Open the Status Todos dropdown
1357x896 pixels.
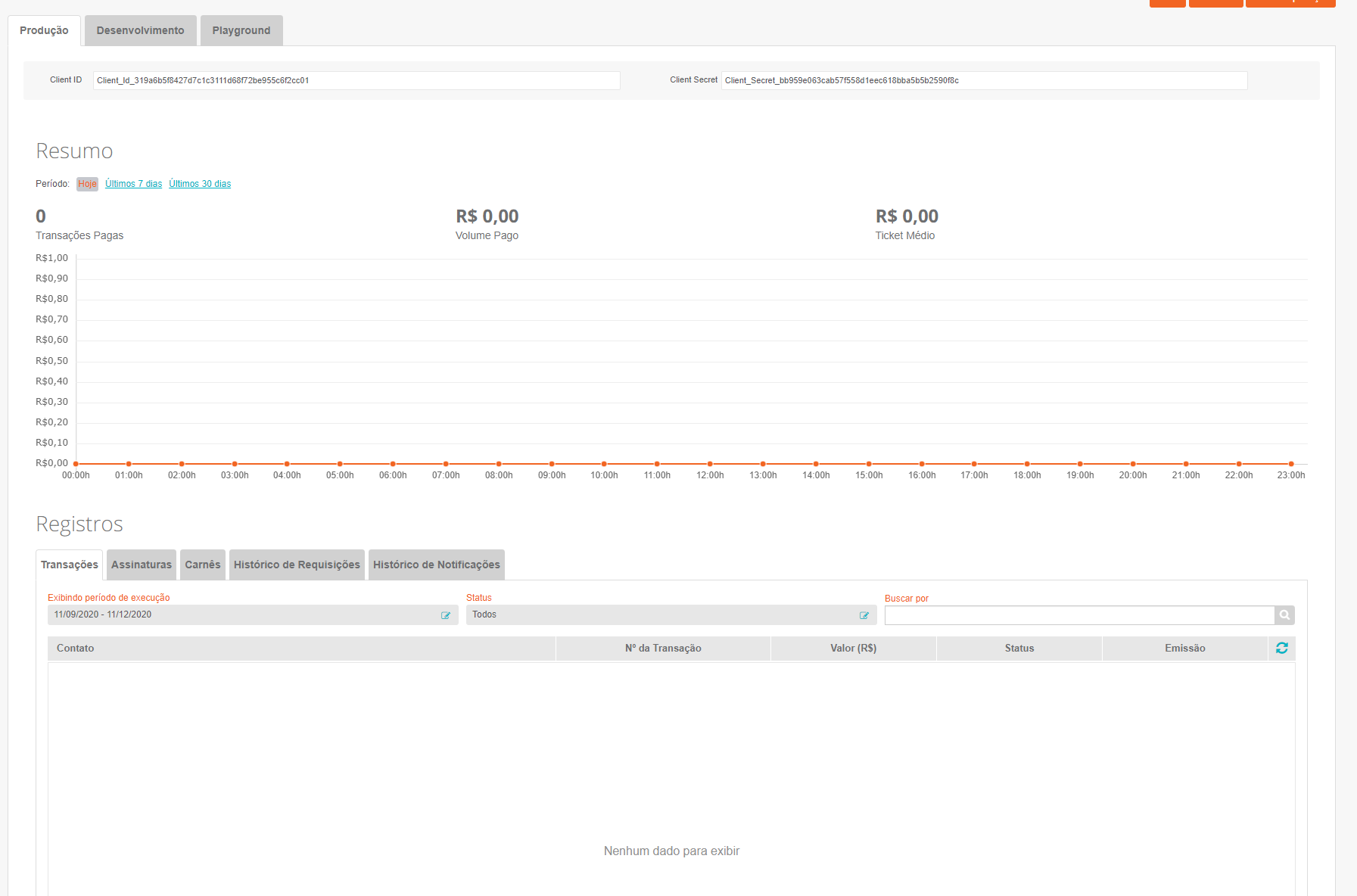click(x=671, y=614)
